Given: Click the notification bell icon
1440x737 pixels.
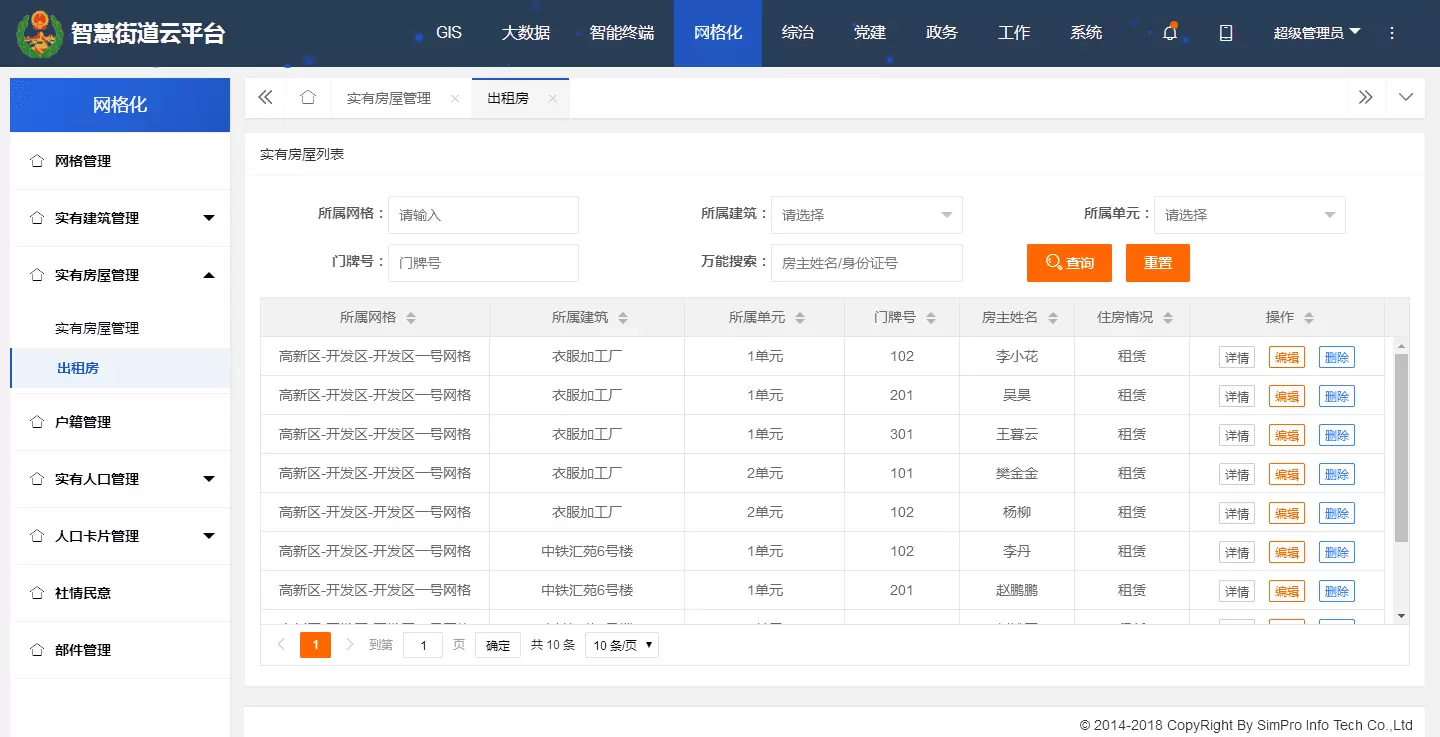Looking at the screenshot, I should [x=1169, y=33].
